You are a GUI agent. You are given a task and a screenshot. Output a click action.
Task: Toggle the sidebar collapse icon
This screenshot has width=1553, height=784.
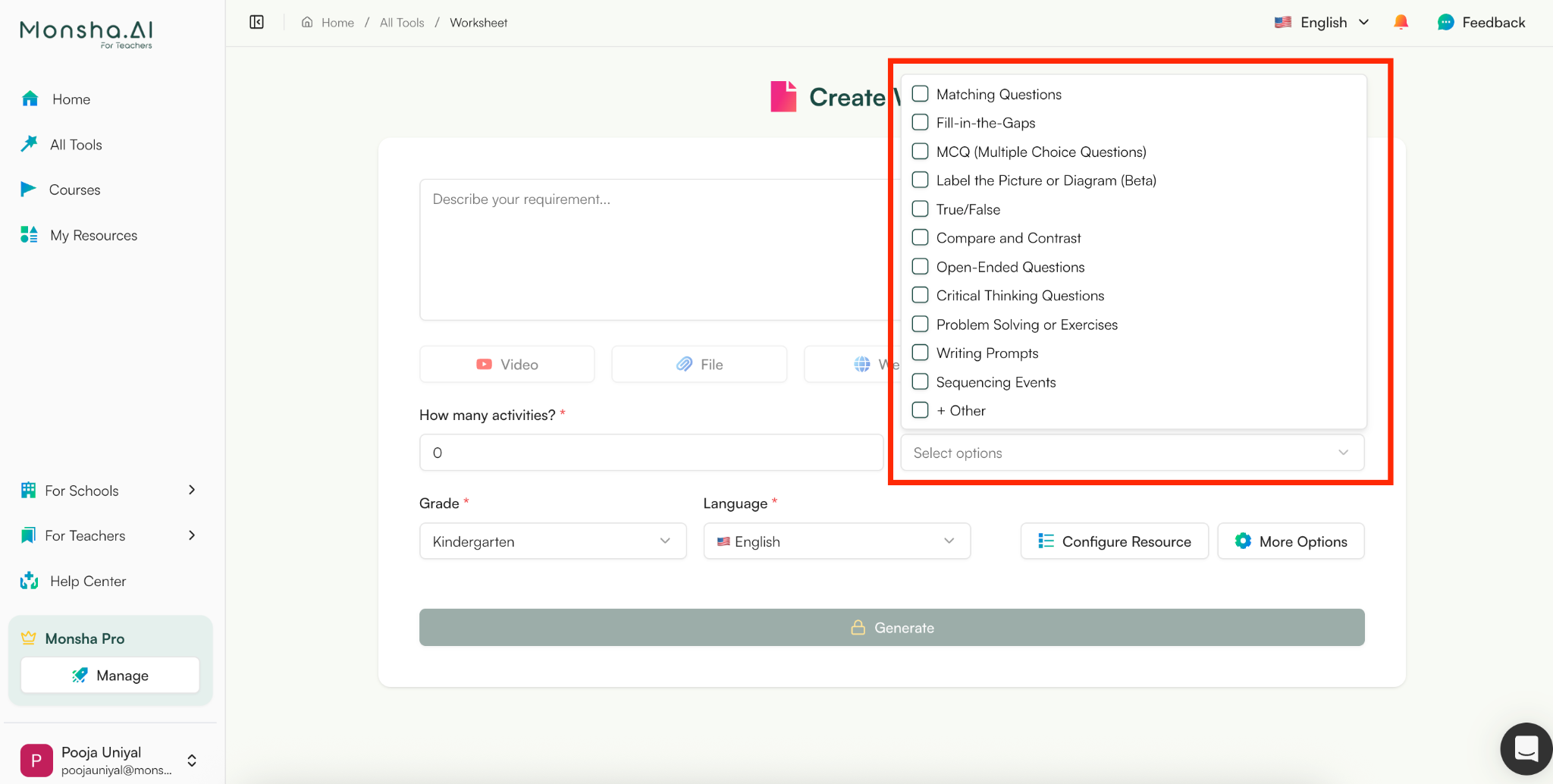(257, 22)
